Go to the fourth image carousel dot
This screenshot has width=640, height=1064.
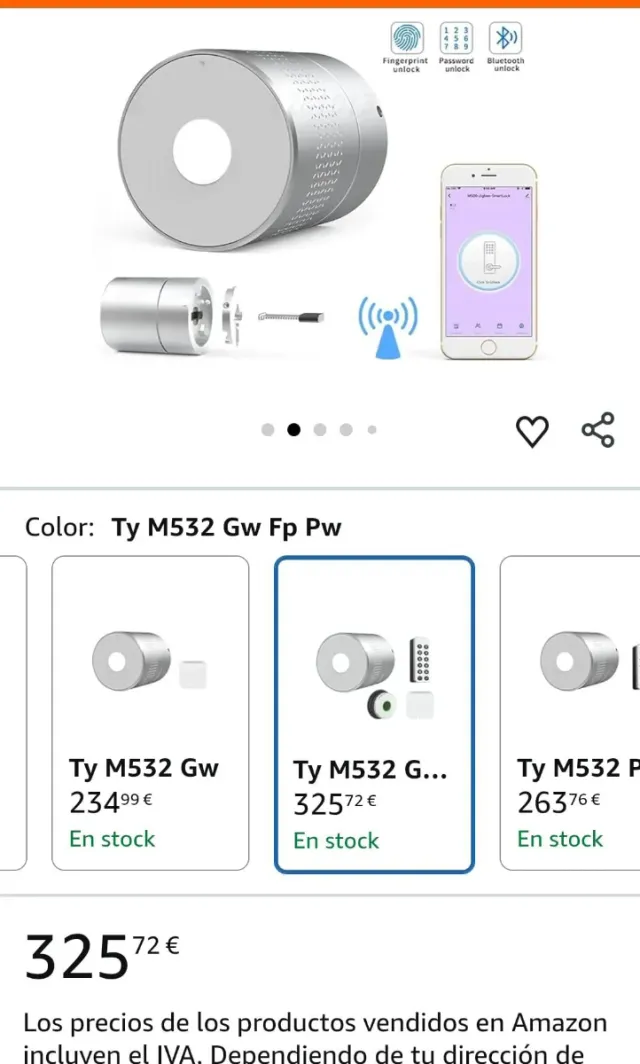point(346,430)
